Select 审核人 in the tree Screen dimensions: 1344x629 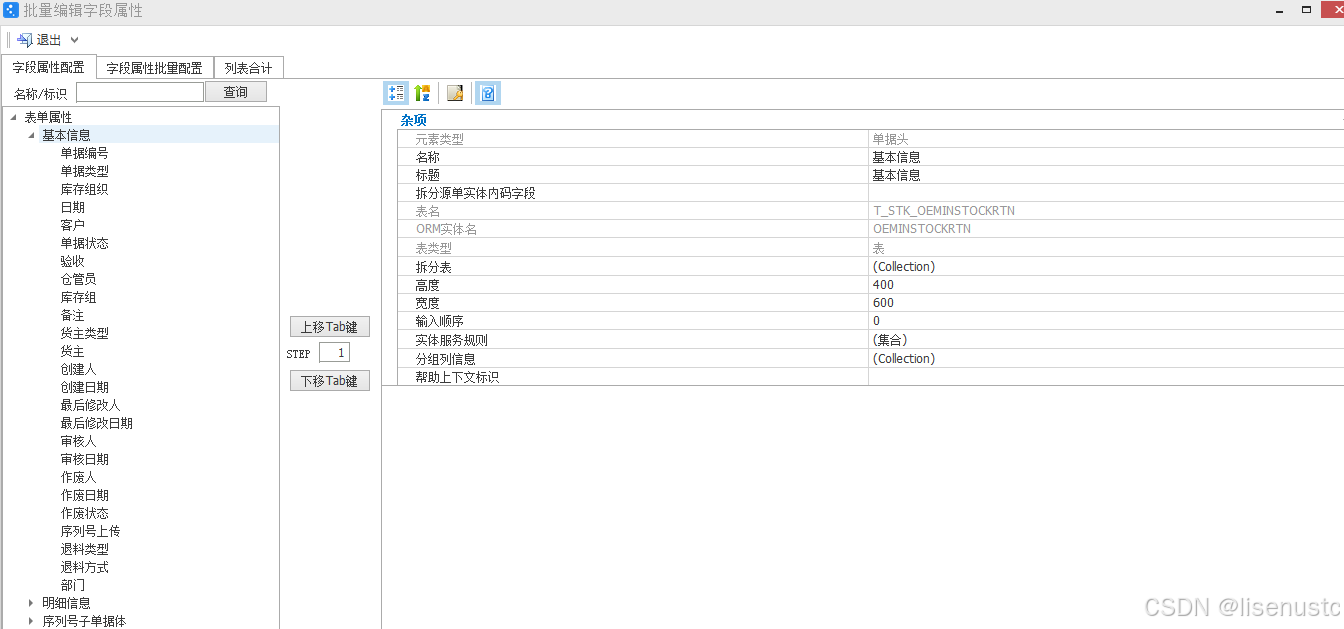click(78, 441)
